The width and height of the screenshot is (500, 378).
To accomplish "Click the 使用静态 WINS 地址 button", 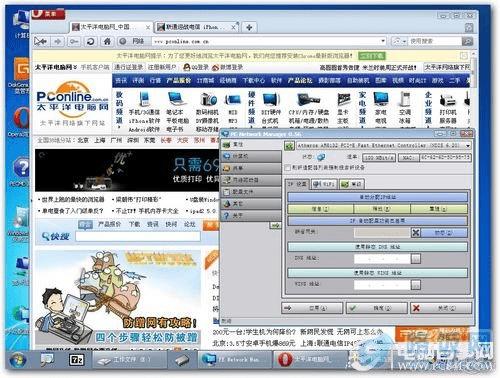I will click(x=377, y=273).
